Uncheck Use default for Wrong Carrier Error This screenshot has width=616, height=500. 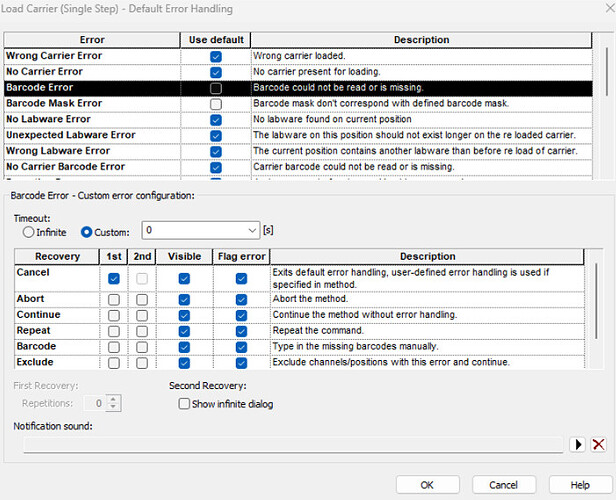(216, 56)
